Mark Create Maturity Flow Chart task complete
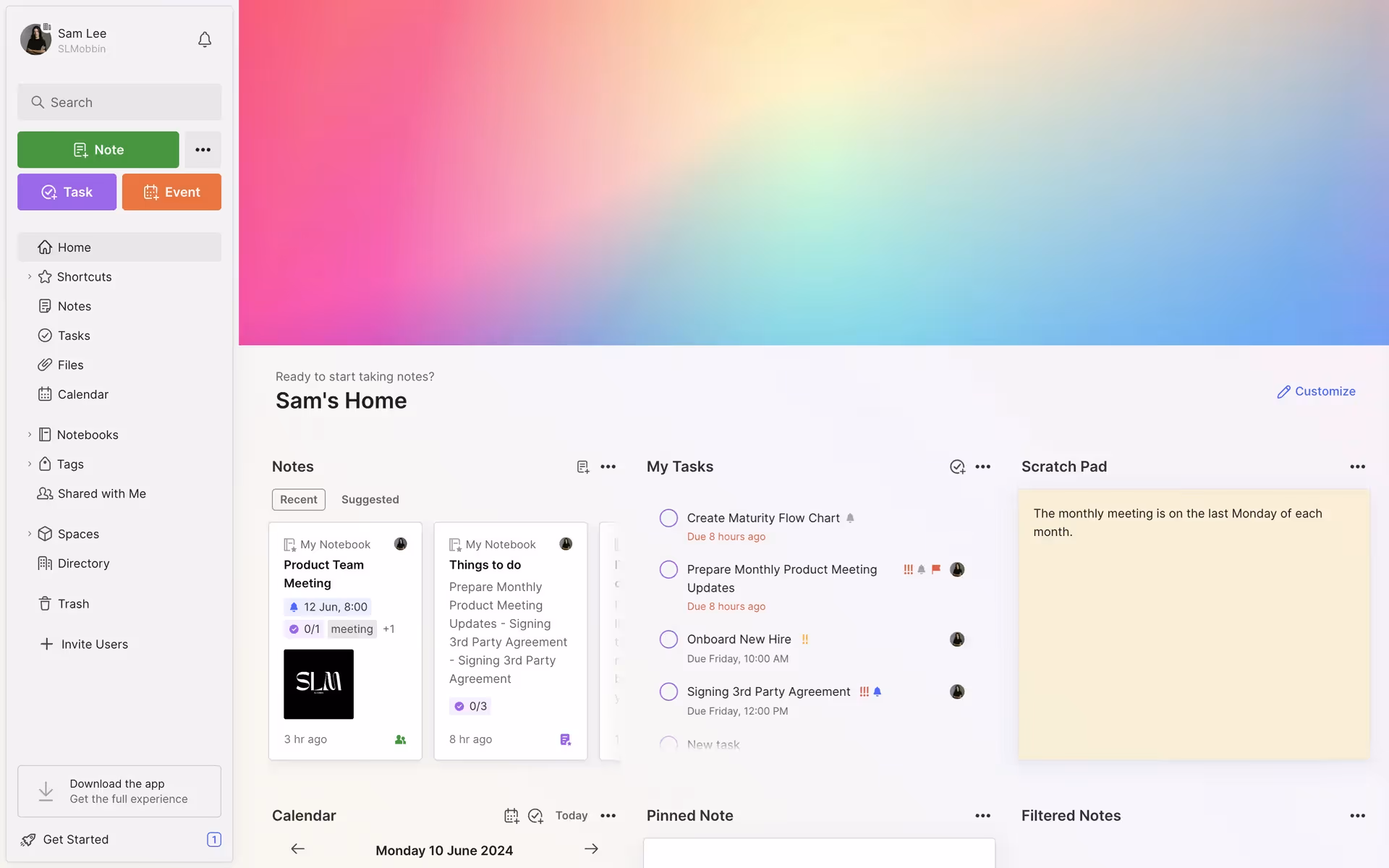 (668, 518)
